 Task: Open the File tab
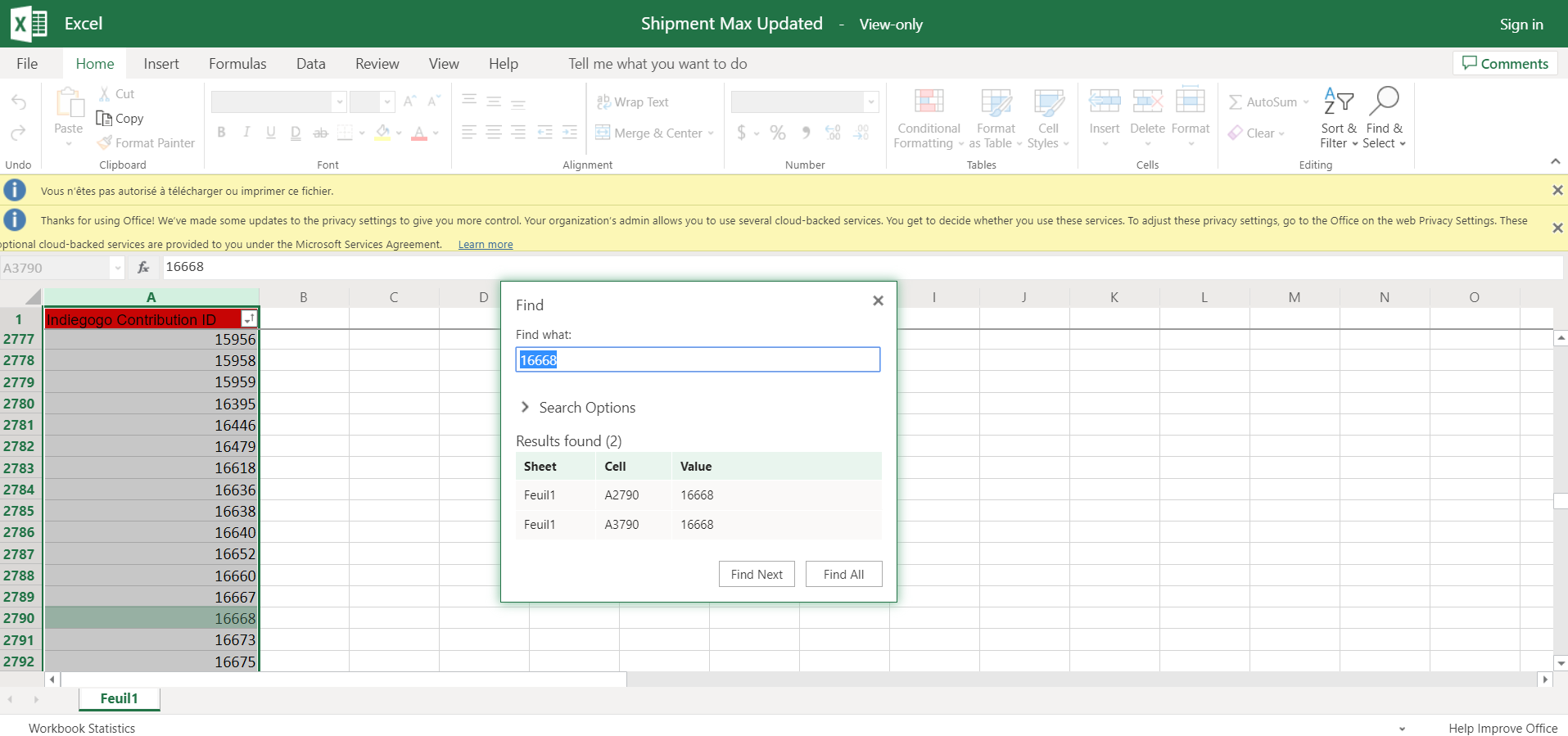(x=27, y=64)
